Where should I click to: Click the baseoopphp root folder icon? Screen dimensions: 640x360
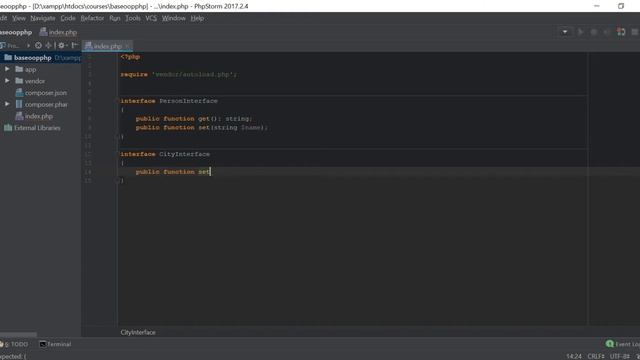(8, 58)
